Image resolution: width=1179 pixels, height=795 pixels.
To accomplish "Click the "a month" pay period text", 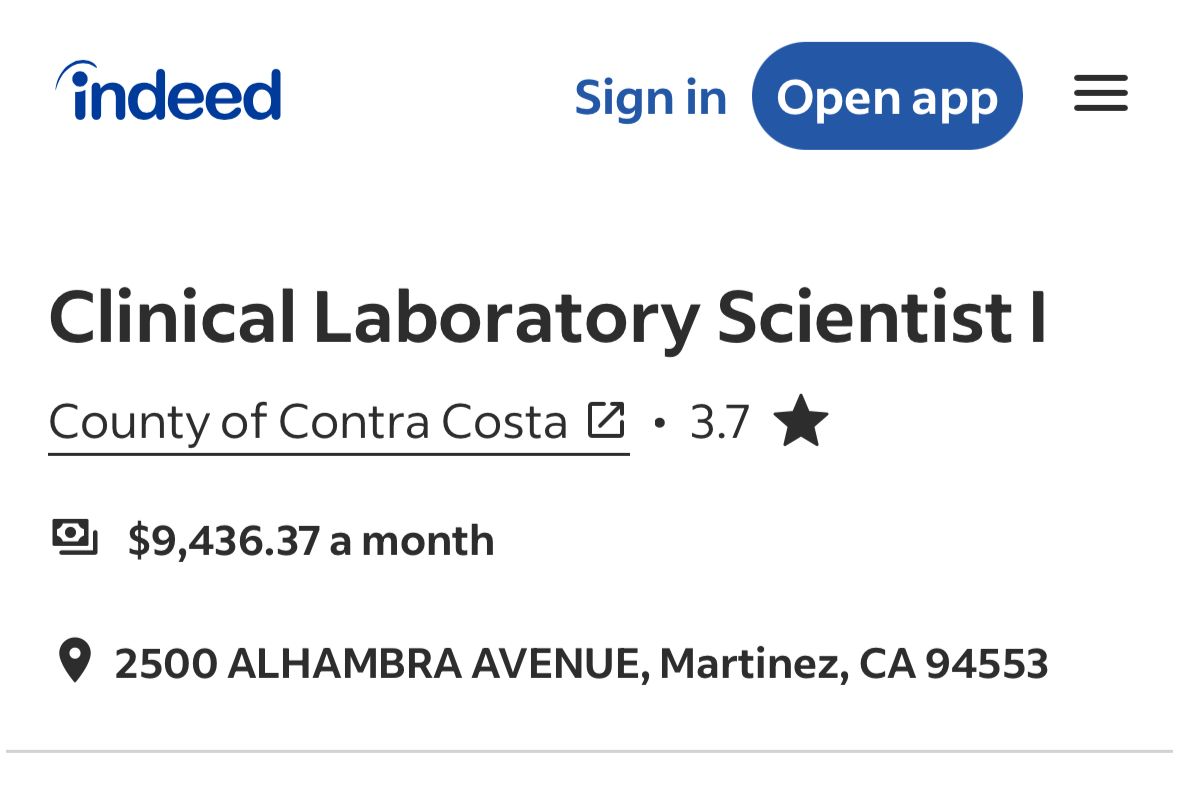I will click(412, 541).
